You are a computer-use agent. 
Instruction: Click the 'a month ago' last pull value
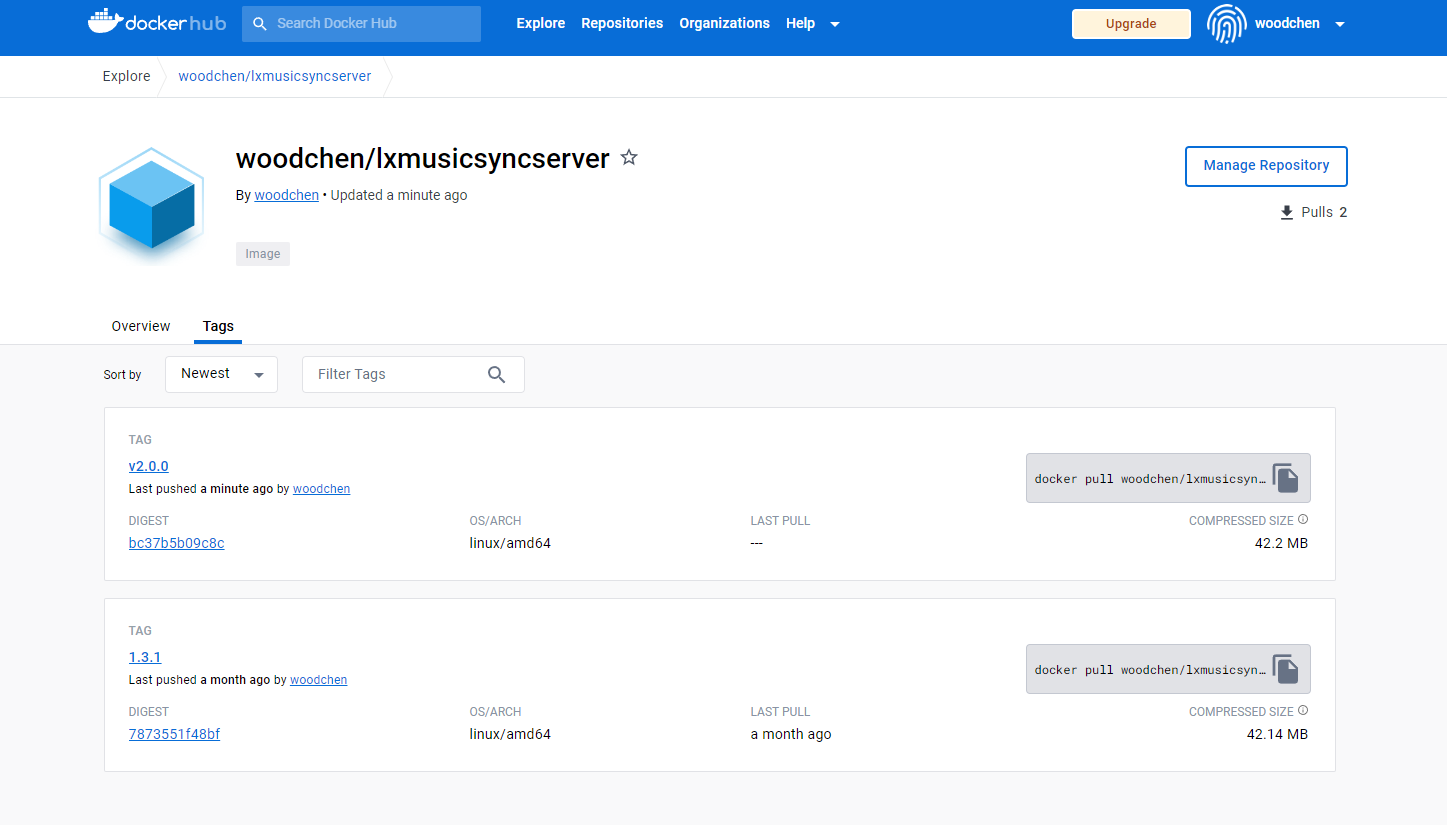tap(791, 734)
